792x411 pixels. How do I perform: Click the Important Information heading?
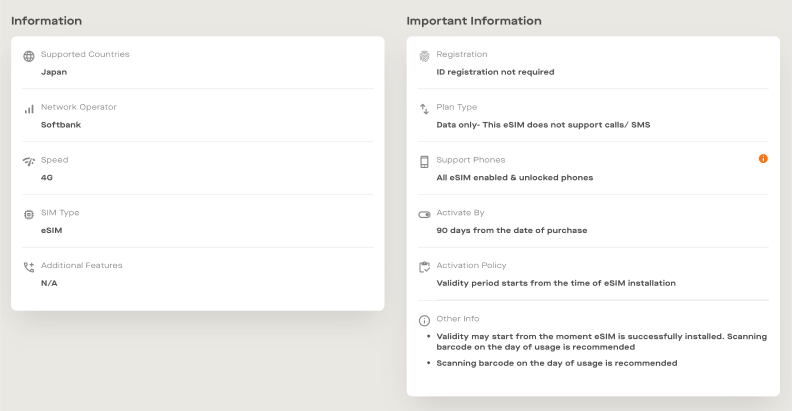[474, 21]
